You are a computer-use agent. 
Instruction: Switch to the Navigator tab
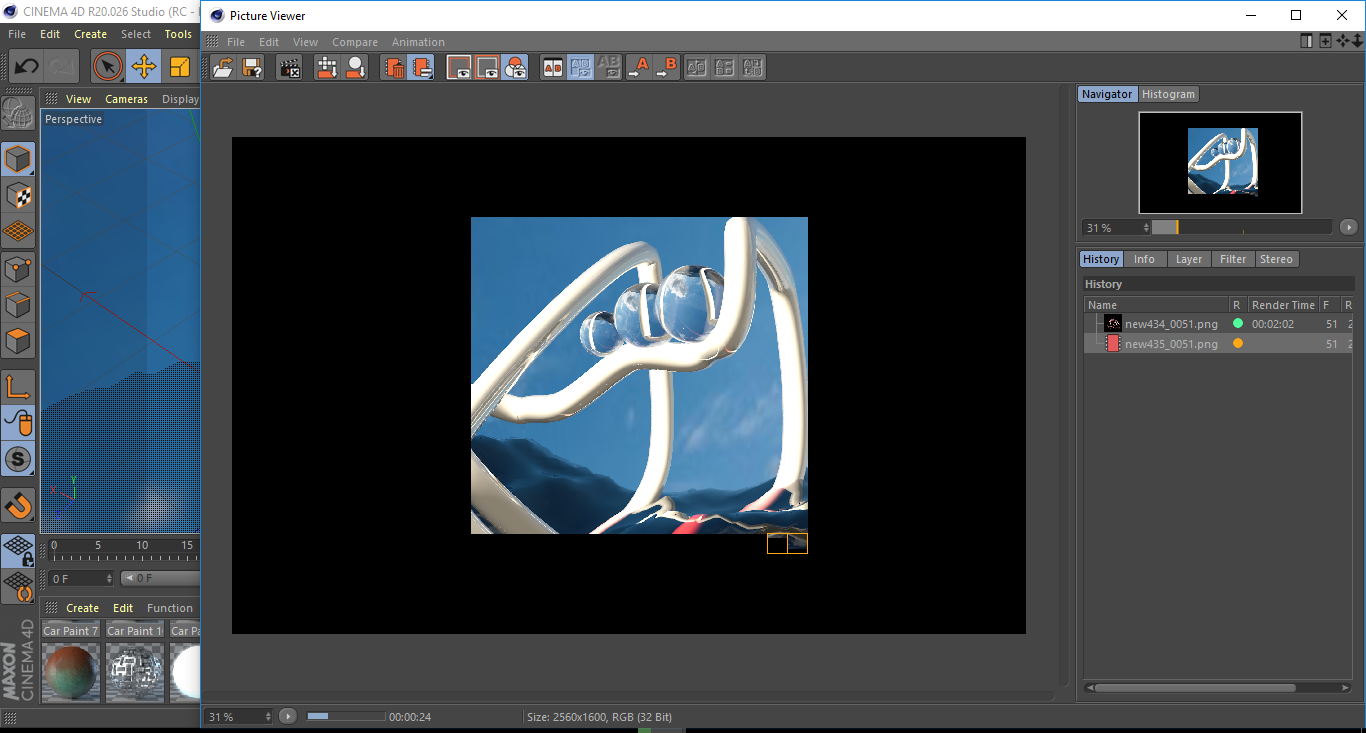pyautogui.click(x=1107, y=94)
